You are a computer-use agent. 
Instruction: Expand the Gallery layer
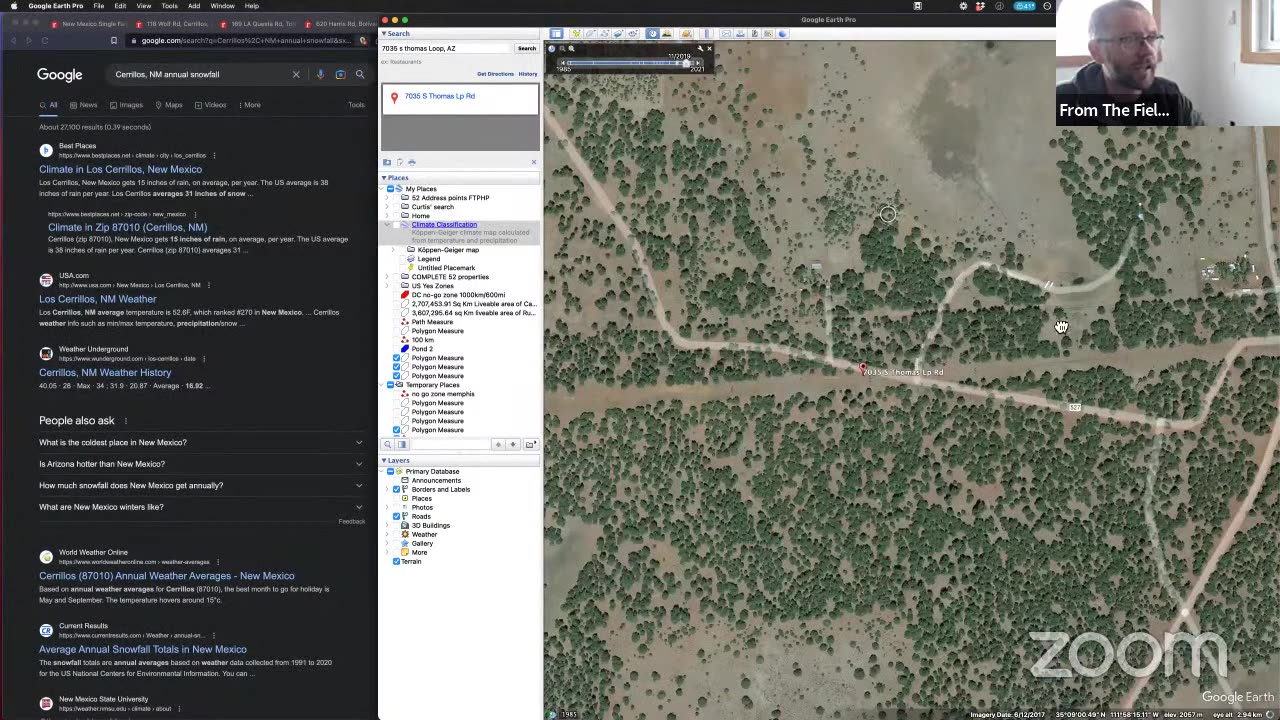click(388, 543)
